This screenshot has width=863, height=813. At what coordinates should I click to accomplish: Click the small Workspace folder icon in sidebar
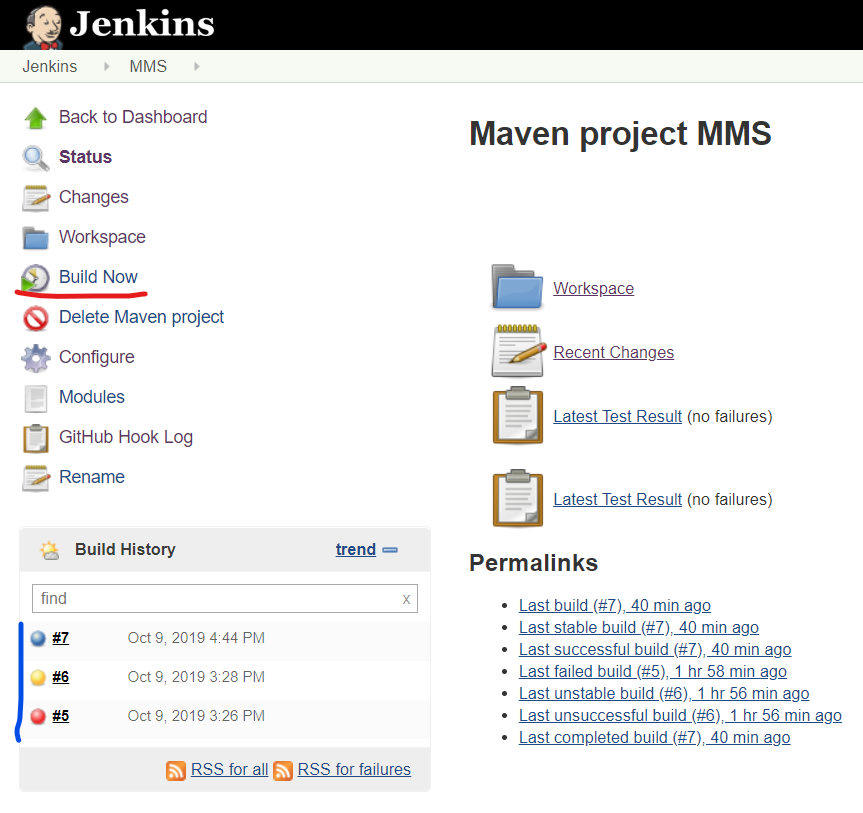36,238
